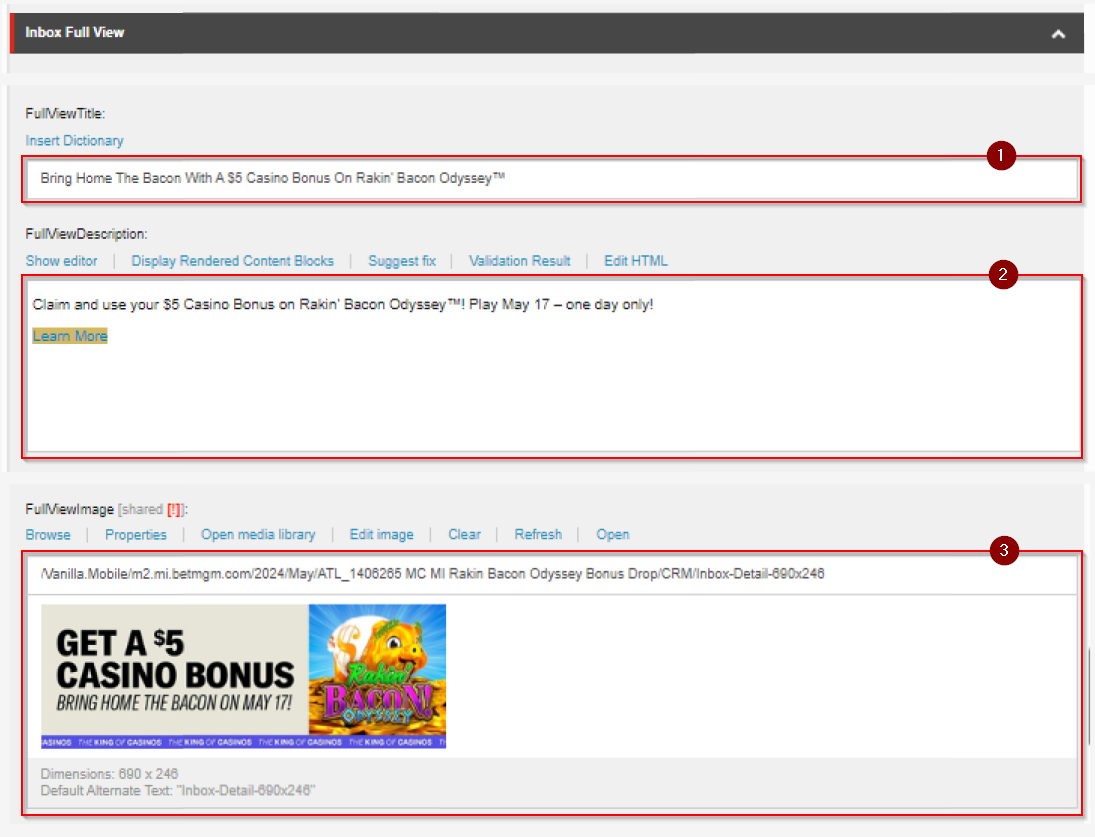Screen dimensions: 1095x837
Task: Click the Dimensions: 690 x 246 text
Action: tap(110, 773)
